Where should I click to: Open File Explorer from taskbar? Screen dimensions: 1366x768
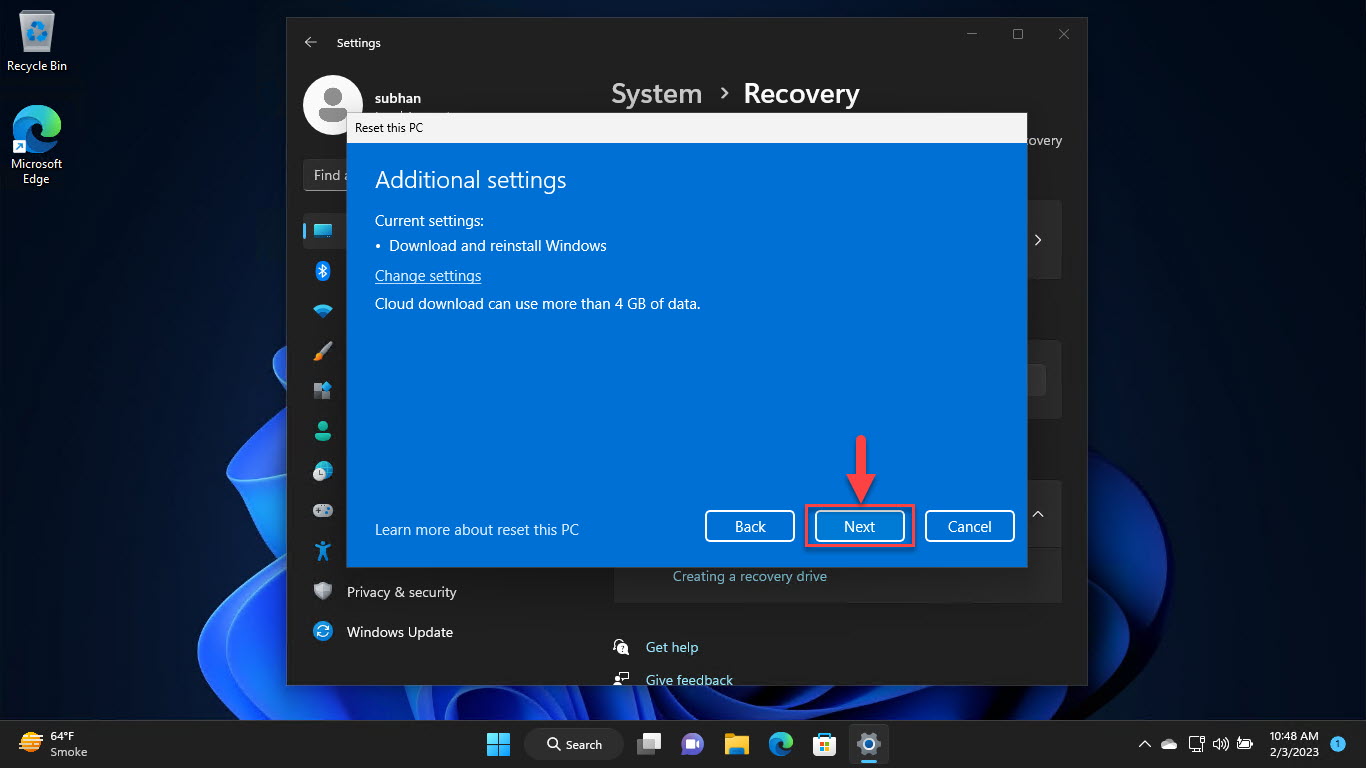coord(736,744)
